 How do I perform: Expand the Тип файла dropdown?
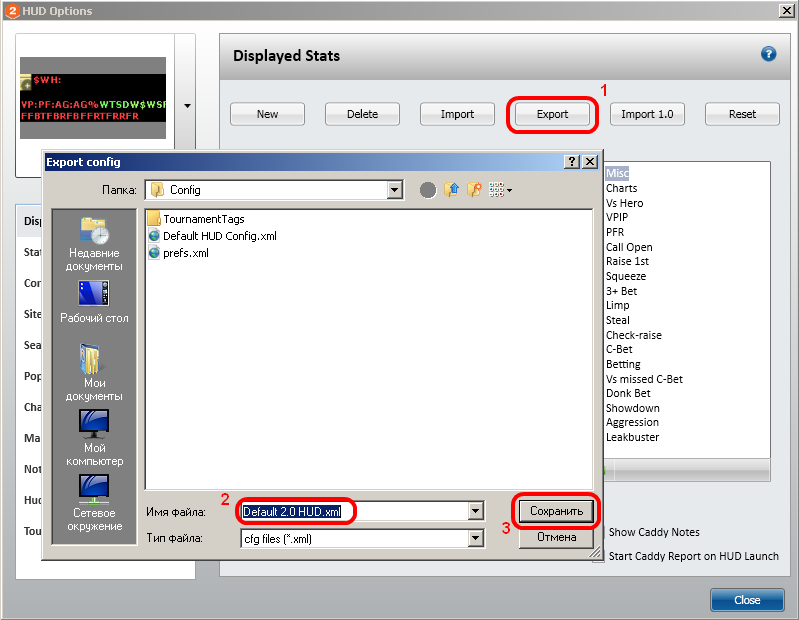pyautogui.click(x=475, y=538)
